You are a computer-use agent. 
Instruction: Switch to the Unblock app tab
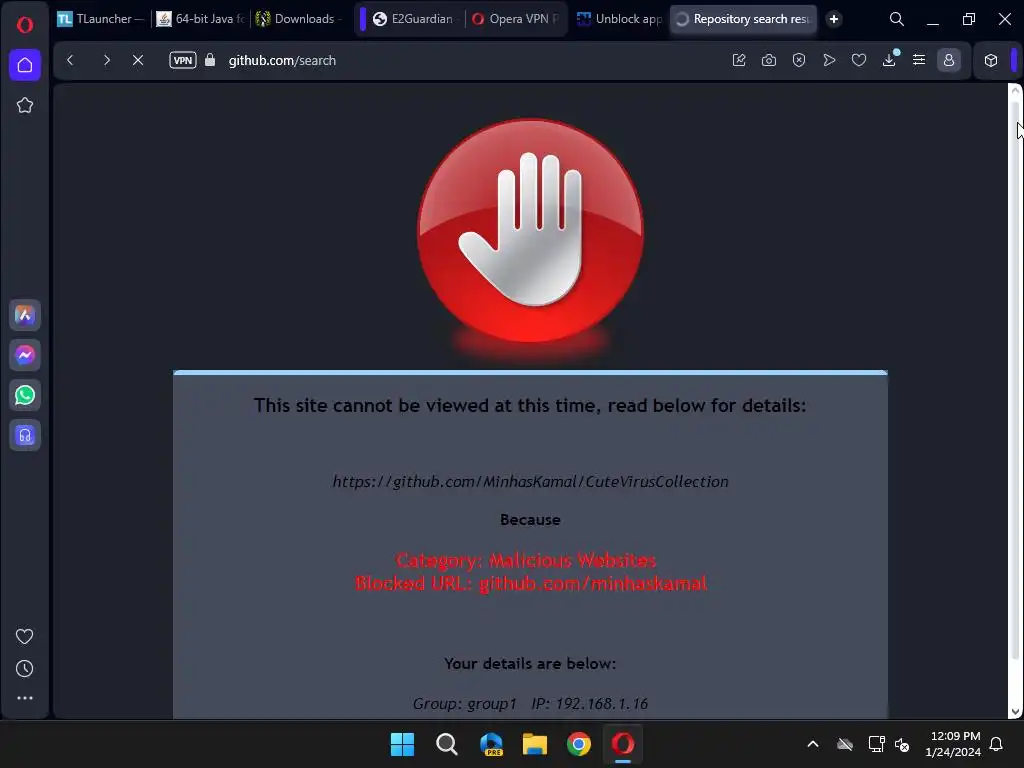pos(620,19)
